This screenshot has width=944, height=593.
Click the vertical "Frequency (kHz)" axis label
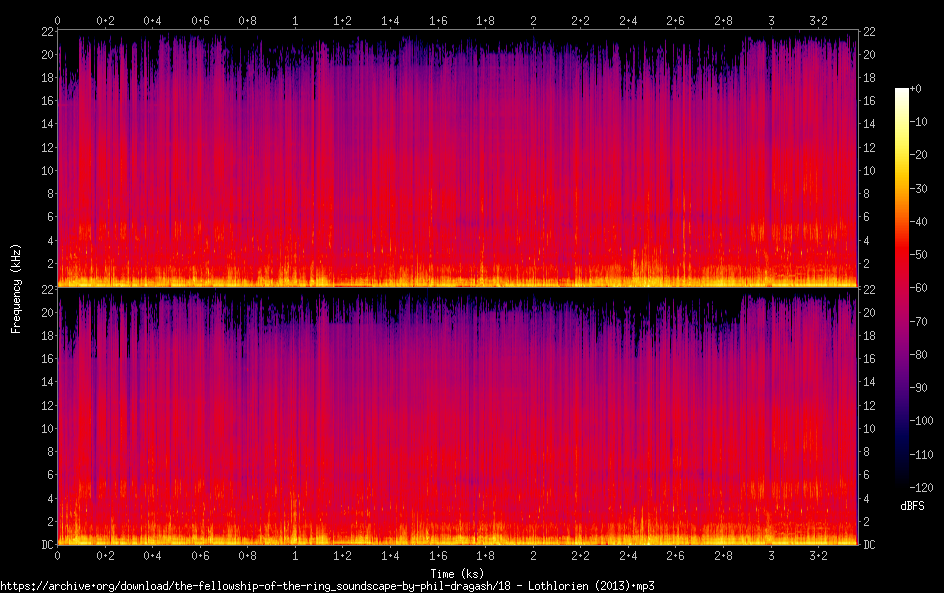(x=16, y=287)
